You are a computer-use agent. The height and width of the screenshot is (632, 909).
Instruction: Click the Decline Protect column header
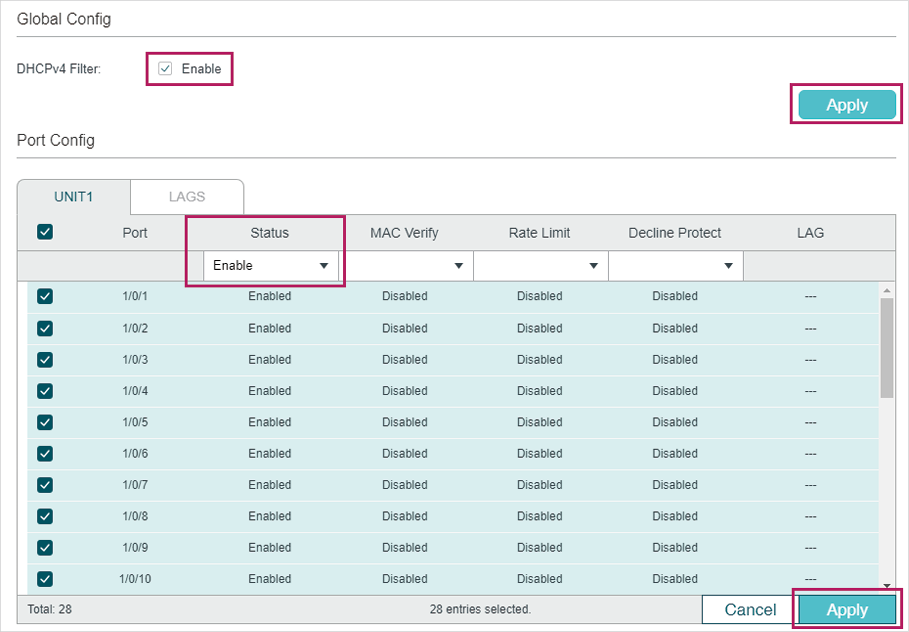(x=675, y=233)
